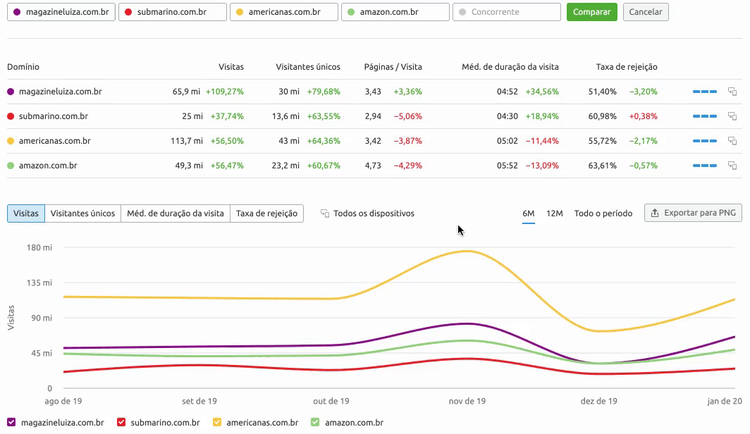Click the Páginas / Visita column header
This screenshot has height=434, width=750.
tap(393, 67)
